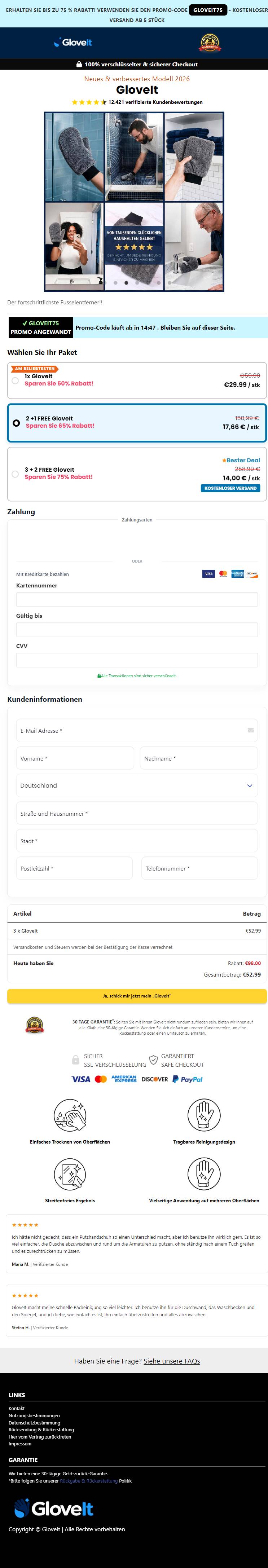Click the yellow order GloveIt button
Viewport: 268px width, 1568px height.
click(x=137, y=996)
